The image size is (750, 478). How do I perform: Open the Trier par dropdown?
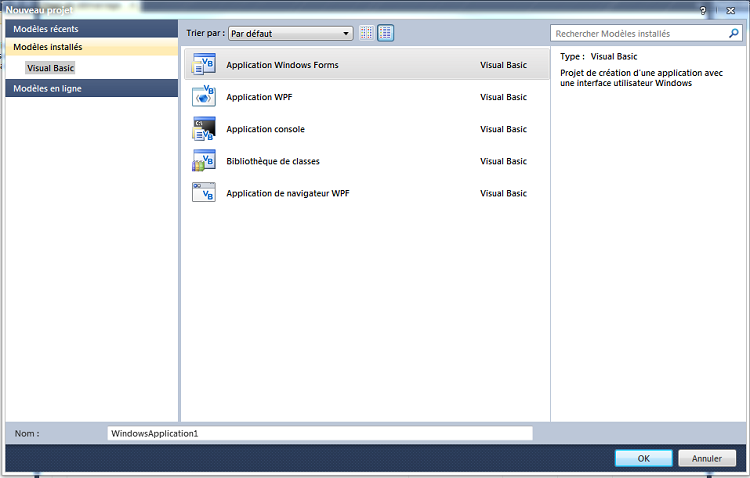290,33
